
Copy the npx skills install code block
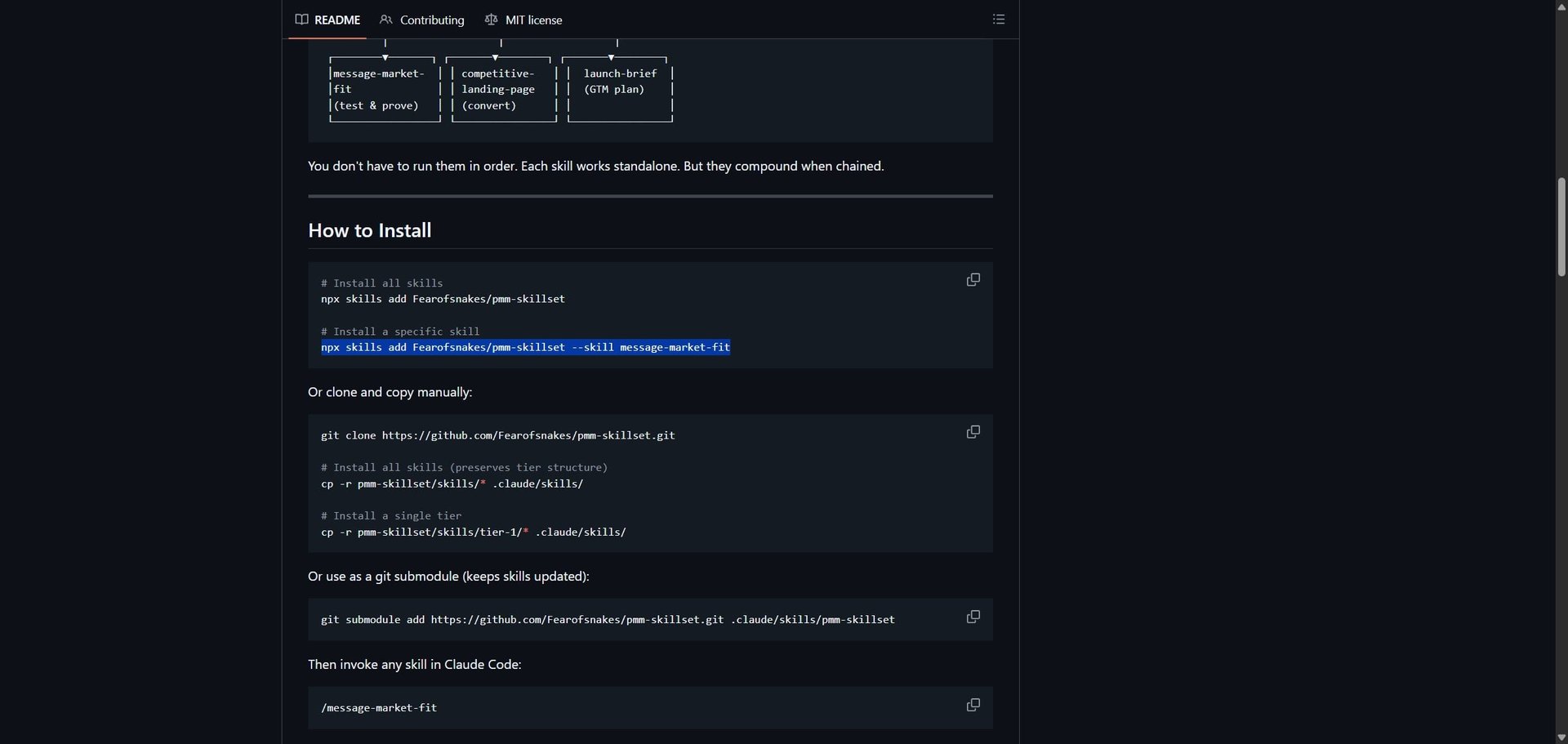[x=973, y=280]
